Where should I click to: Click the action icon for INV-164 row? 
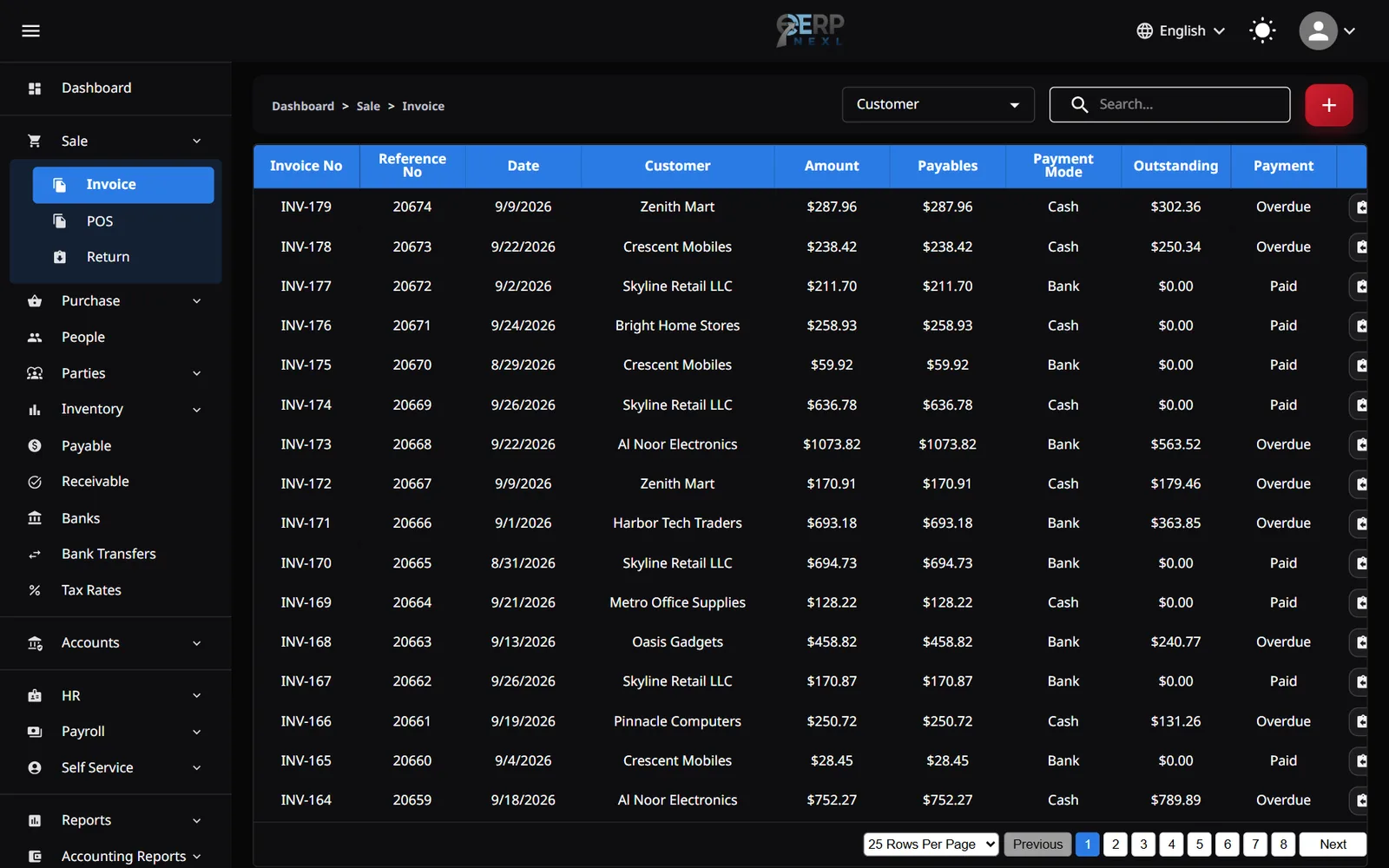1359,801
